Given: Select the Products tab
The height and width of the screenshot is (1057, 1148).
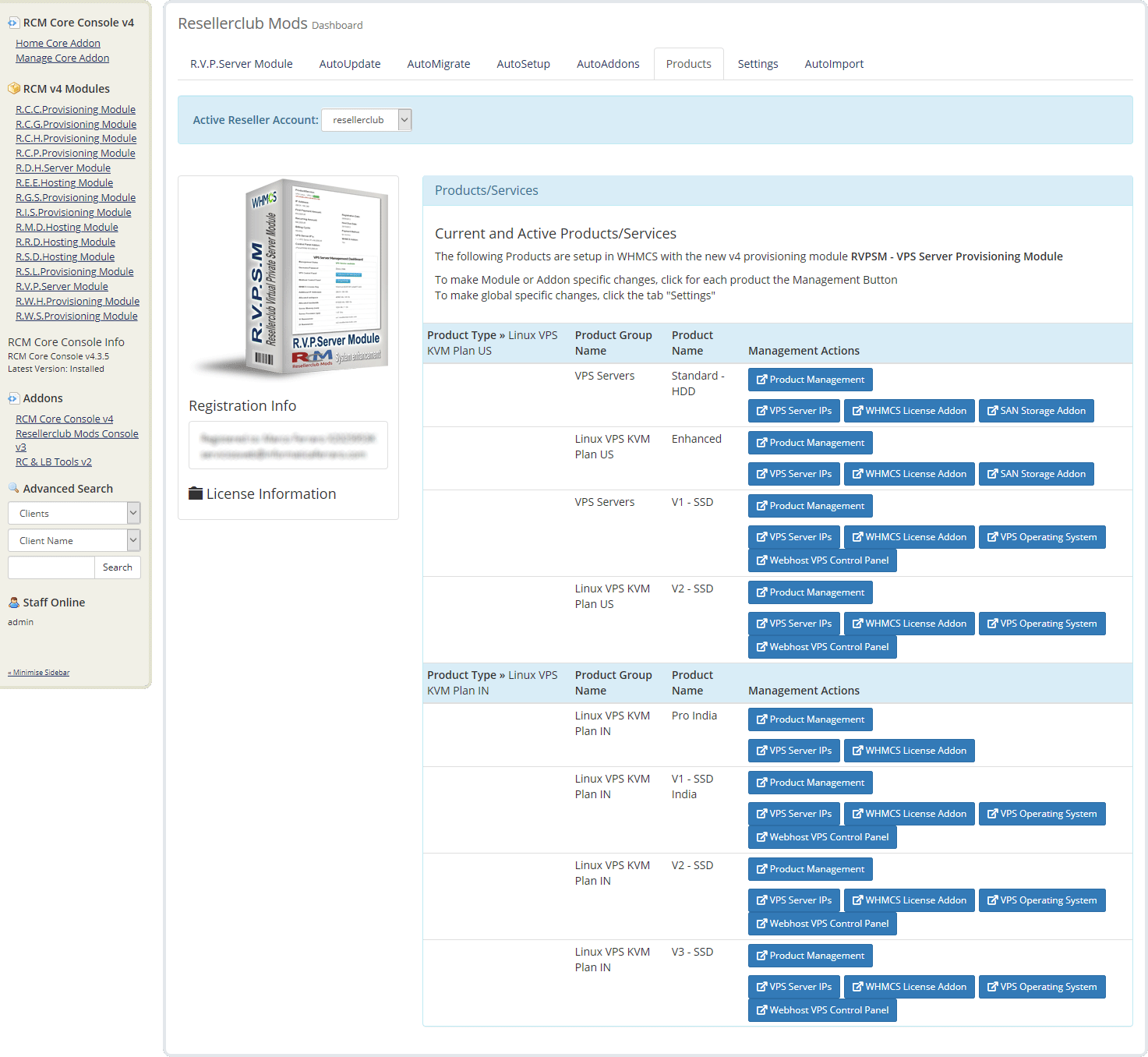Looking at the screenshot, I should 689,64.
